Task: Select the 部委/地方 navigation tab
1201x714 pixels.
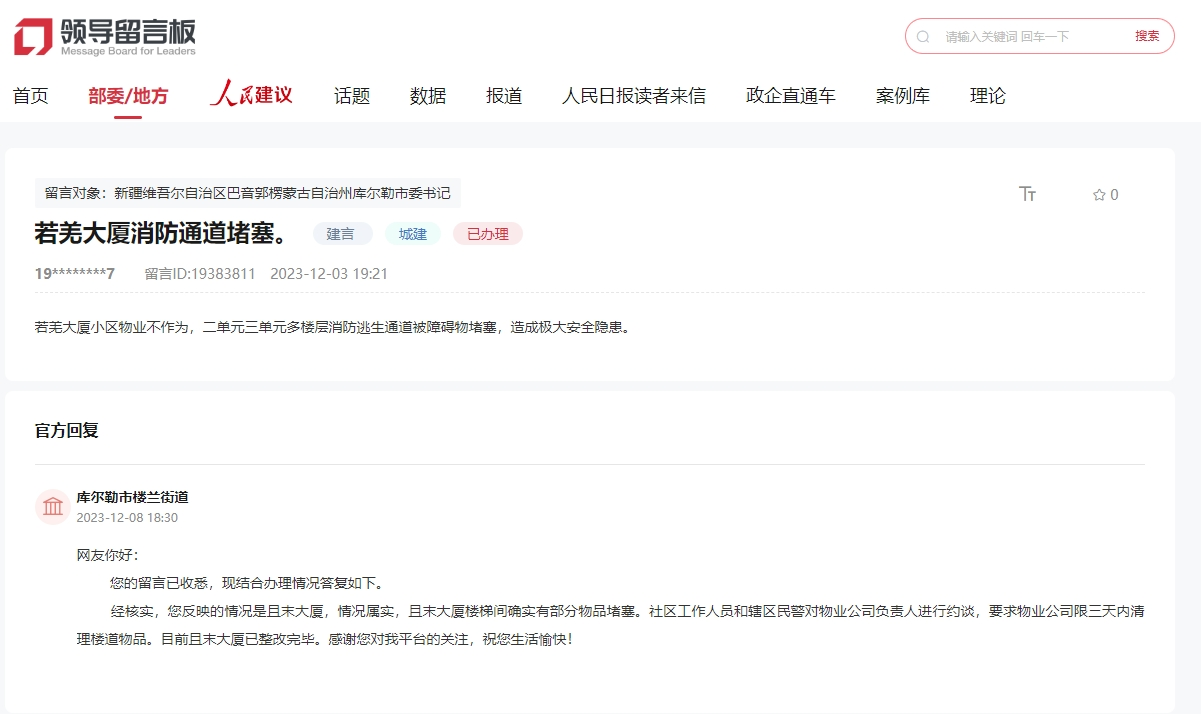Action: tap(128, 96)
